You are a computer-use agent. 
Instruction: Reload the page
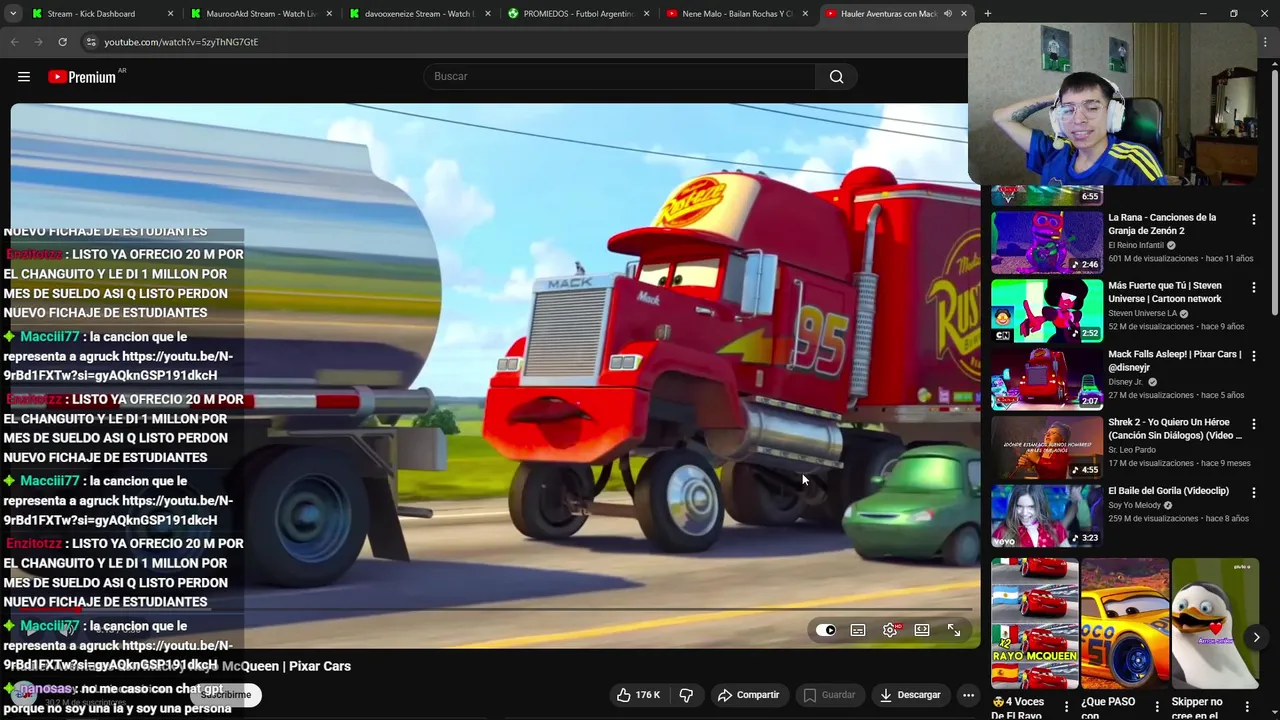(62, 42)
